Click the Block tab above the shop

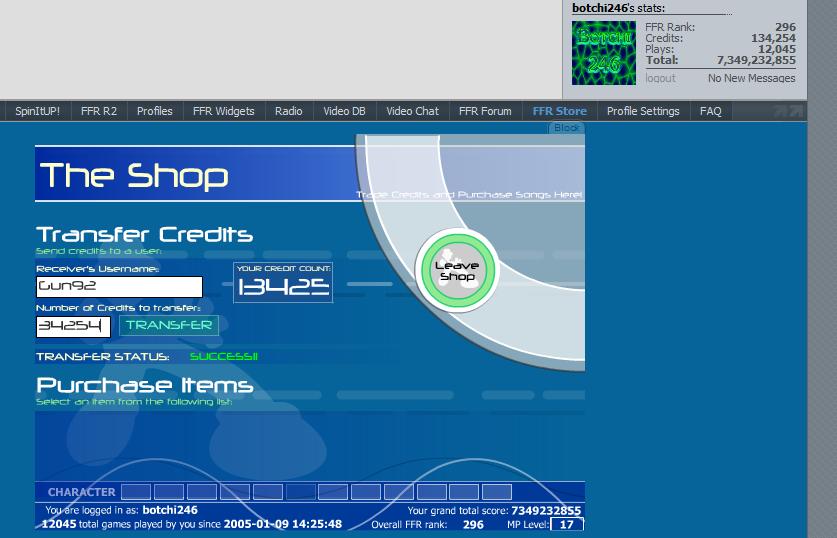[566, 128]
